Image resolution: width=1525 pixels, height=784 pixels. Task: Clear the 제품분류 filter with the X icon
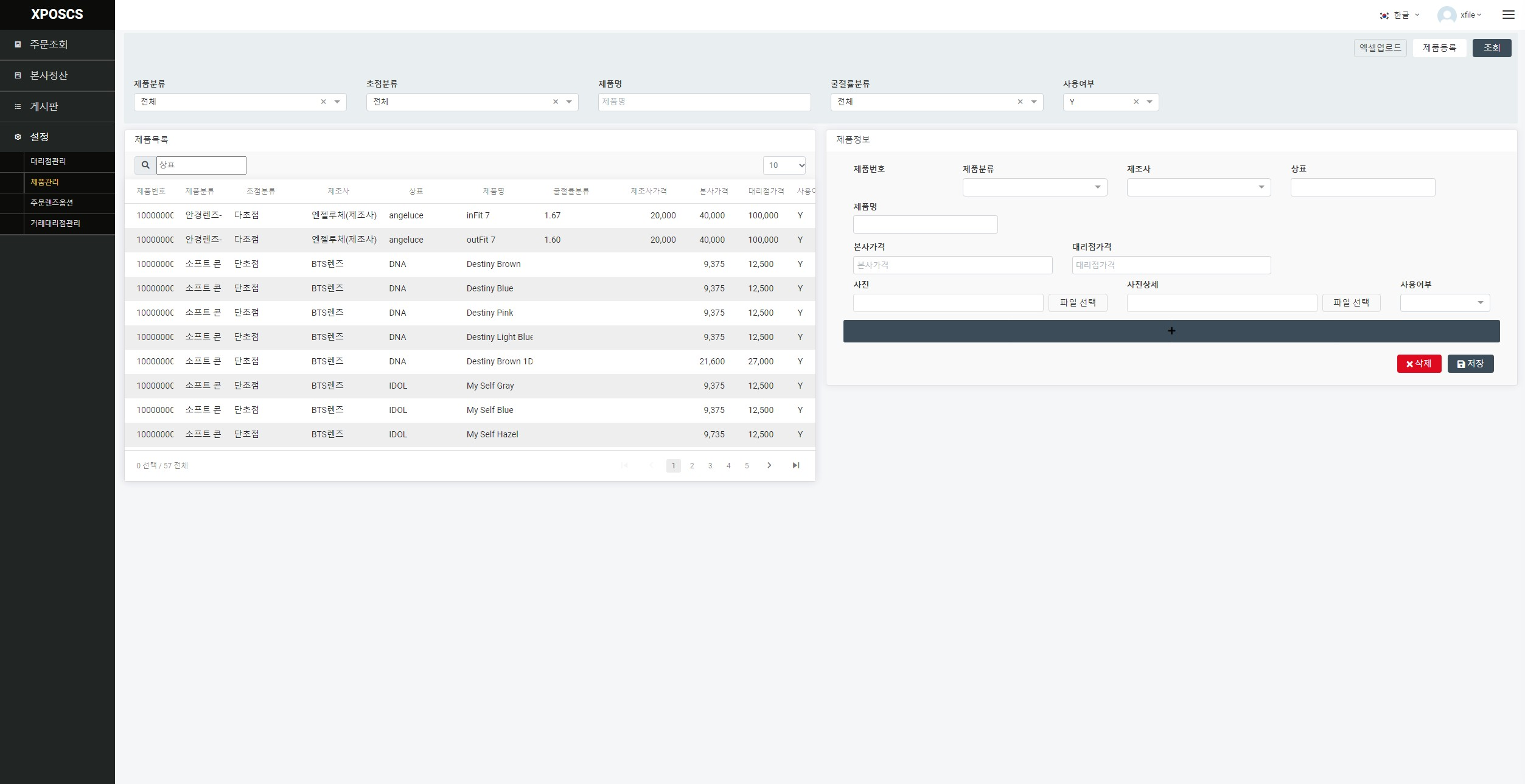pyautogui.click(x=323, y=102)
